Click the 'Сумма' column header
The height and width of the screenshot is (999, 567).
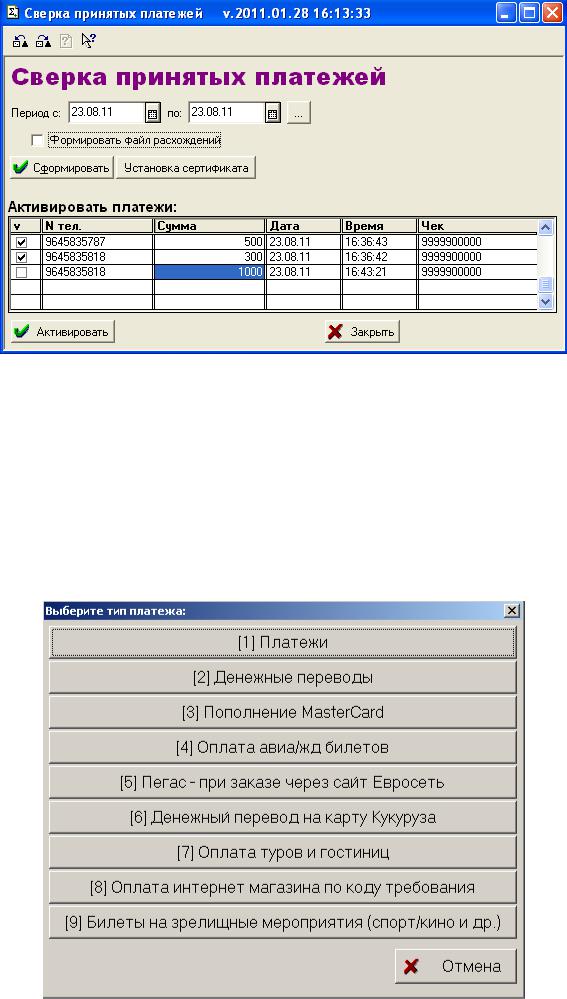coord(210,226)
